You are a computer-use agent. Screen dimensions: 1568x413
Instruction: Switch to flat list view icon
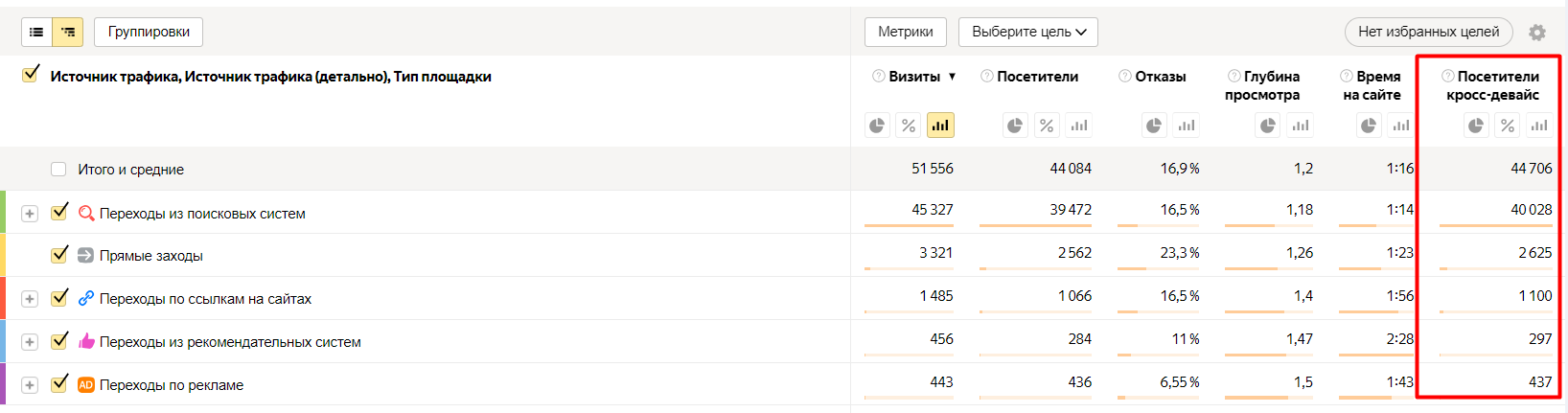point(36,32)
